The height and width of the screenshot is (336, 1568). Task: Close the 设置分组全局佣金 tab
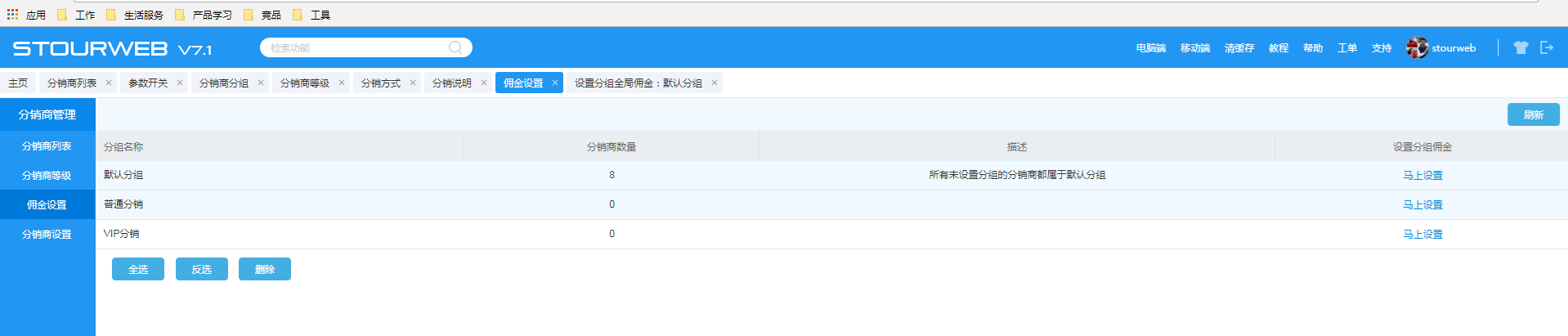click(715, 83)
